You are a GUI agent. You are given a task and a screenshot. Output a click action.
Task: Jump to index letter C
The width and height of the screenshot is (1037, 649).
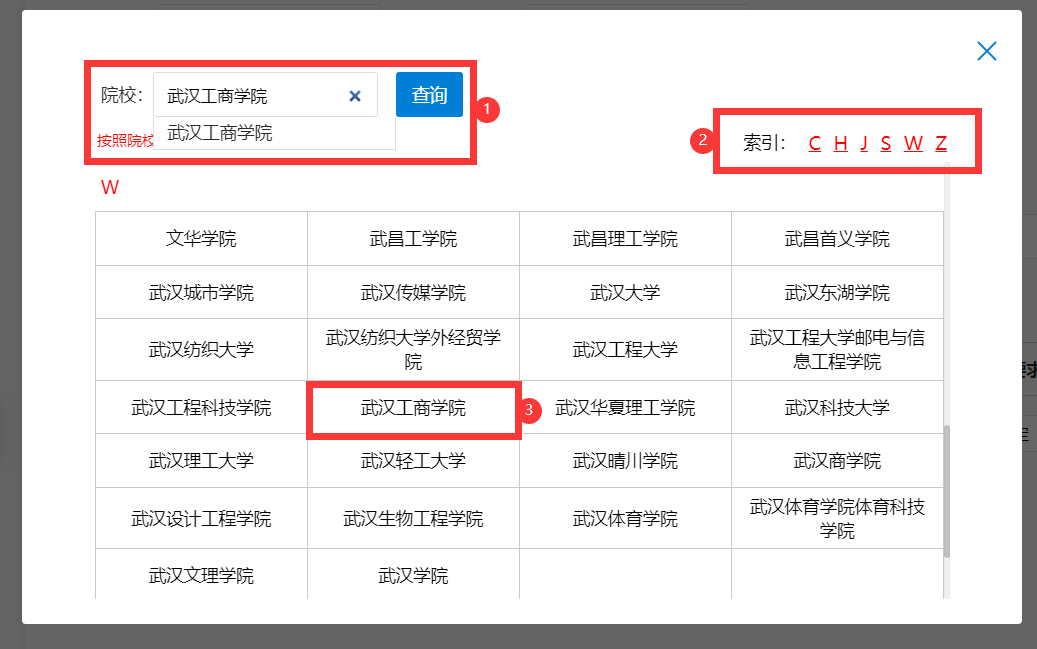coord(814,143)
